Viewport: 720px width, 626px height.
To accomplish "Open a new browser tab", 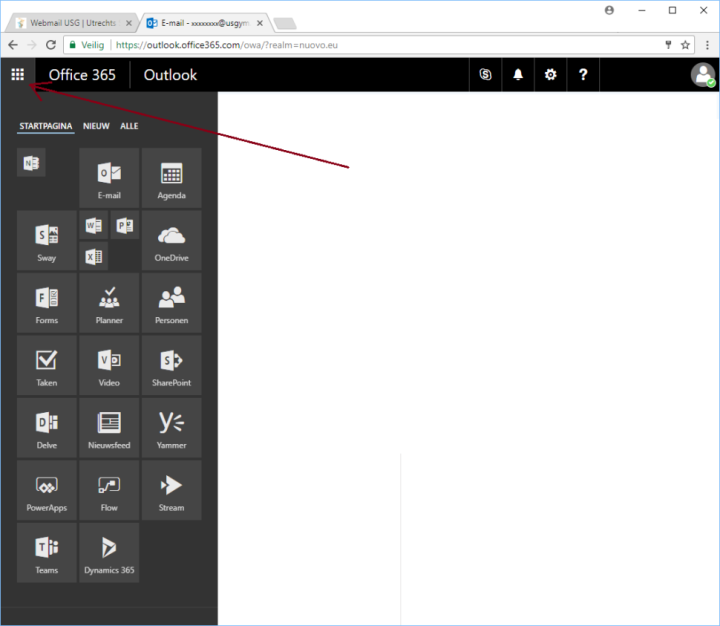I will coord(285,23).
